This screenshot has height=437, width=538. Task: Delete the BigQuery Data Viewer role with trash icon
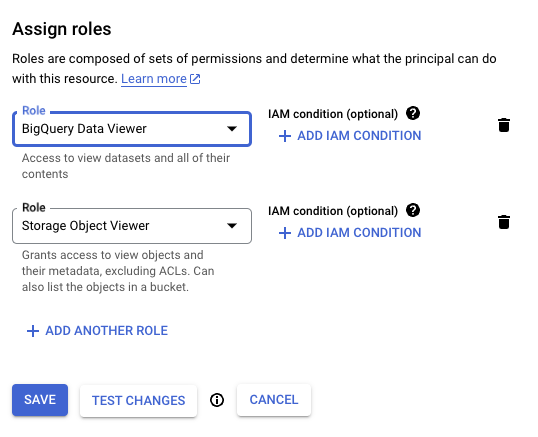[504, 125]
